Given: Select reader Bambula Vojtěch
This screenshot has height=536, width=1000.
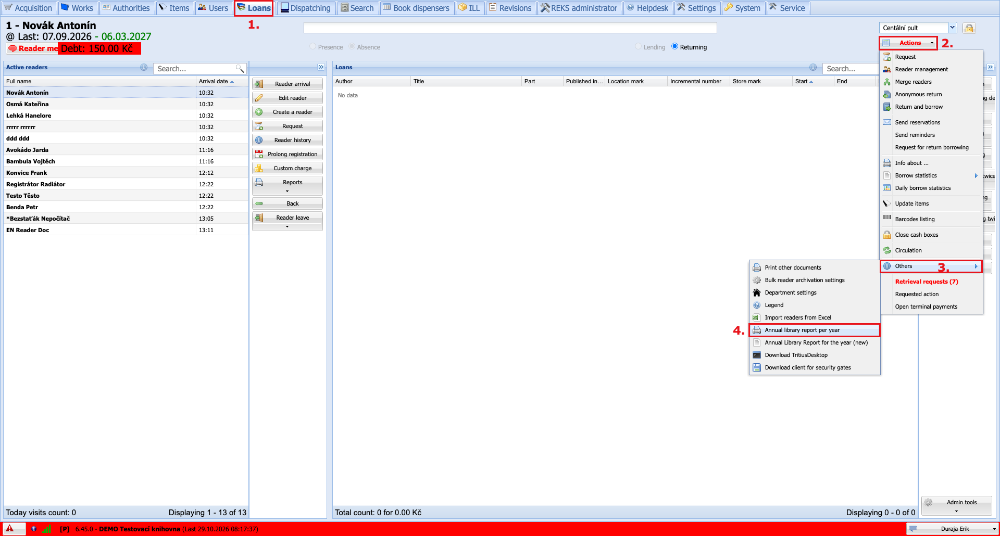Looking at the screenshot, I should pos(126,161).
